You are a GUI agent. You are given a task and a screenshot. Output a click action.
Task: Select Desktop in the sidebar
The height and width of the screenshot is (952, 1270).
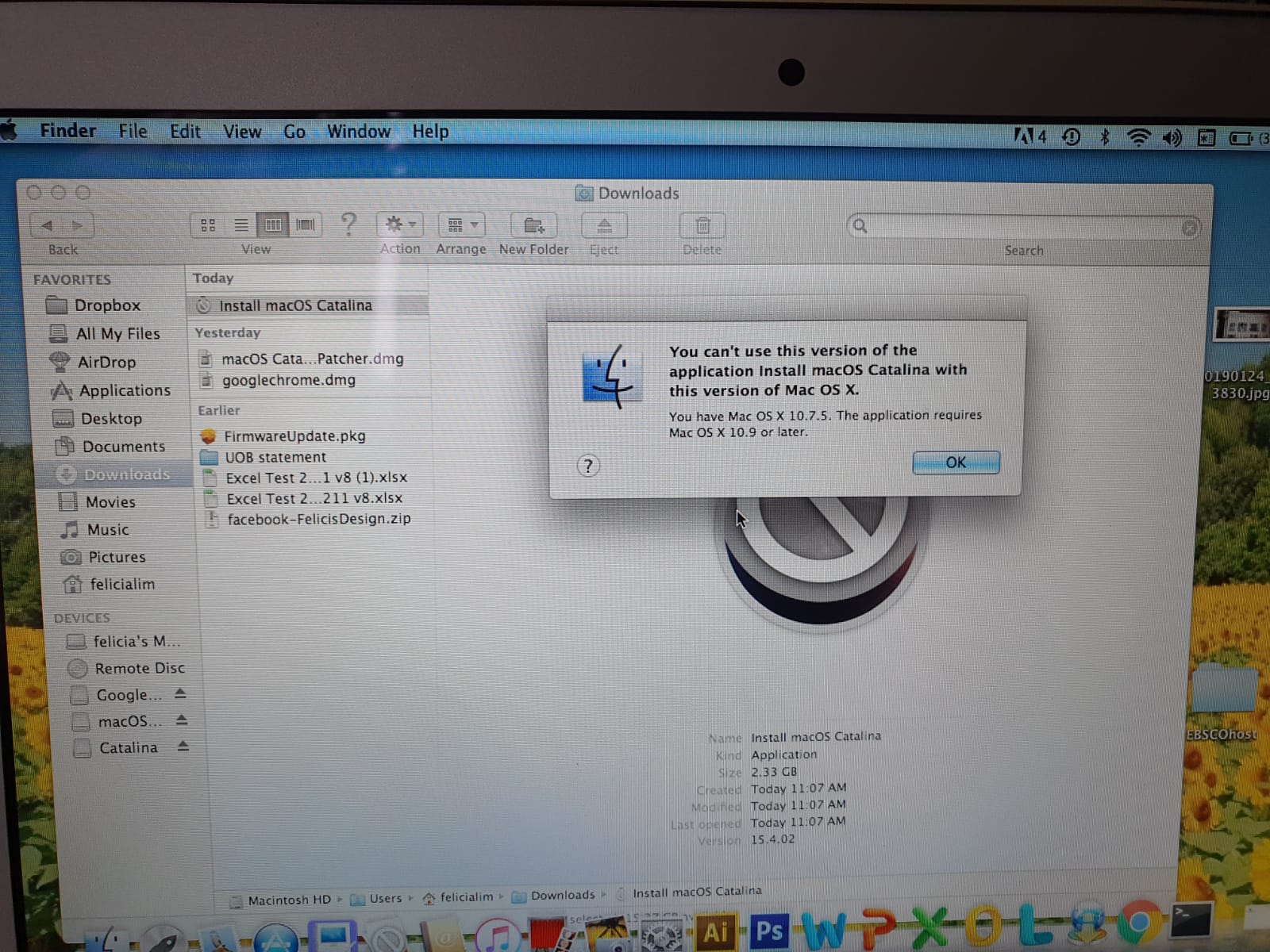pyautogui.click(x=98, y=419)
